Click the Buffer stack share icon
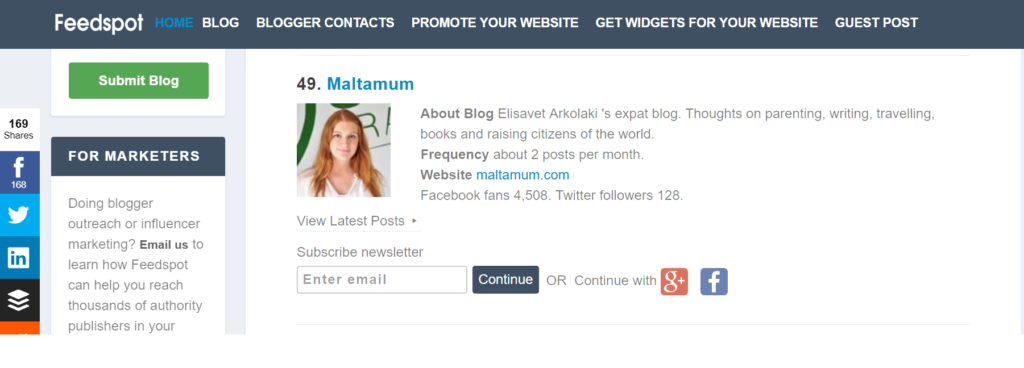 [19, 300]
